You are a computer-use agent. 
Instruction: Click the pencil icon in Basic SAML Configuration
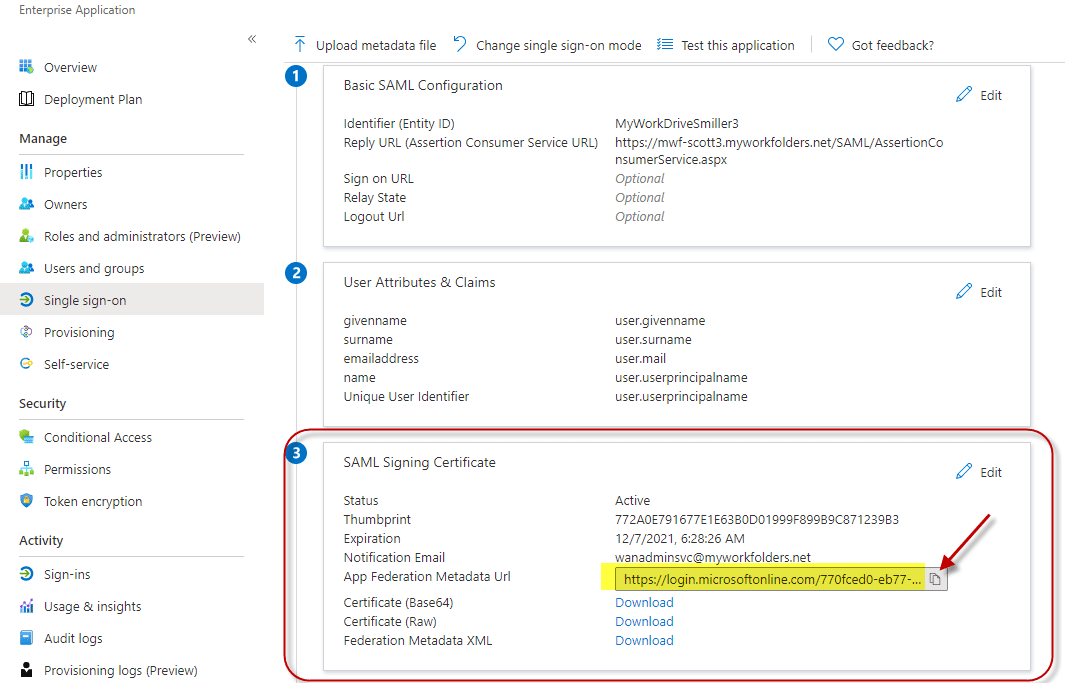(964, 95)
